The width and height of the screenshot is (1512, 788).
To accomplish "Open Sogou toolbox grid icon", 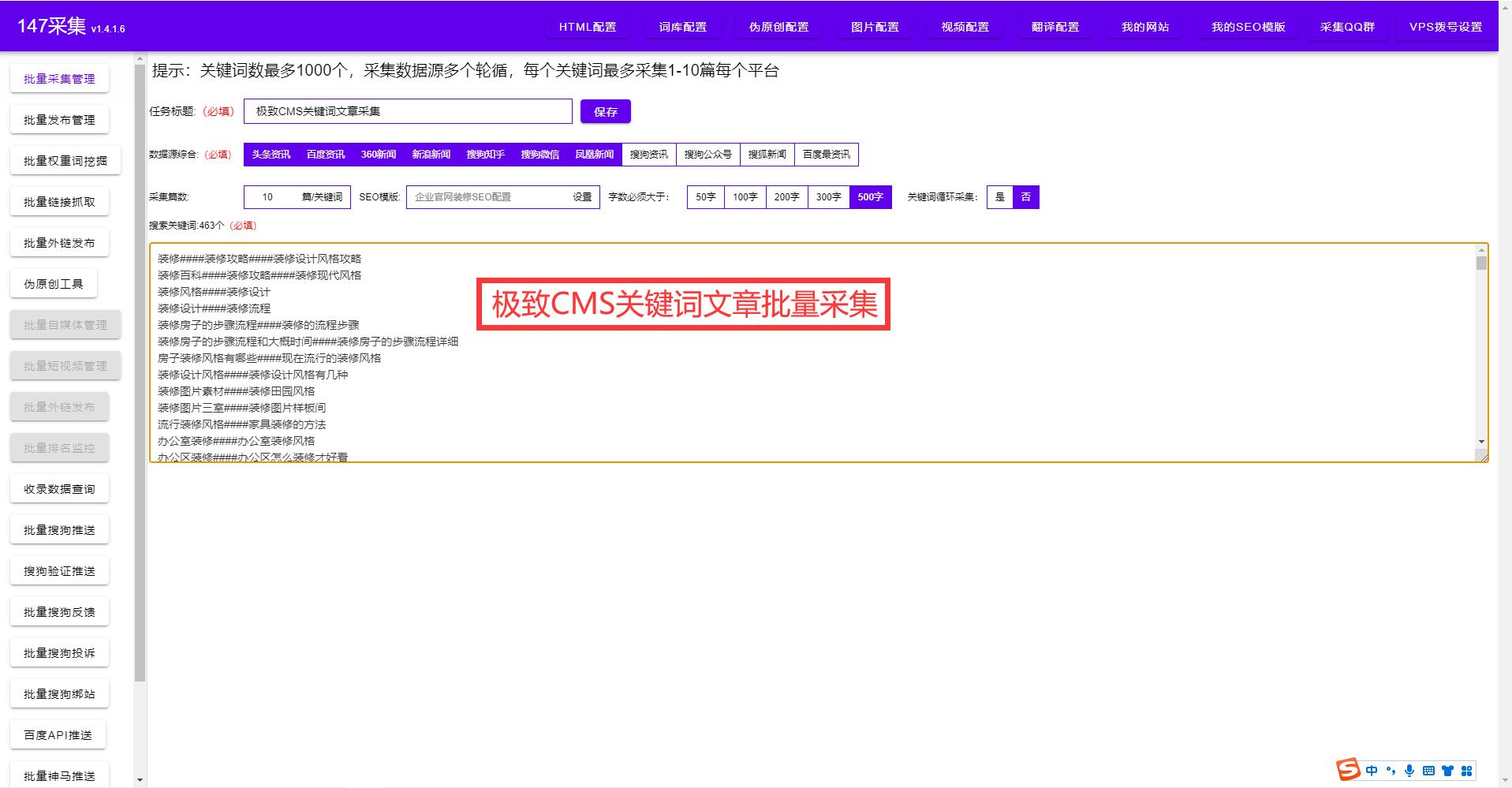I will (1466, 771).
